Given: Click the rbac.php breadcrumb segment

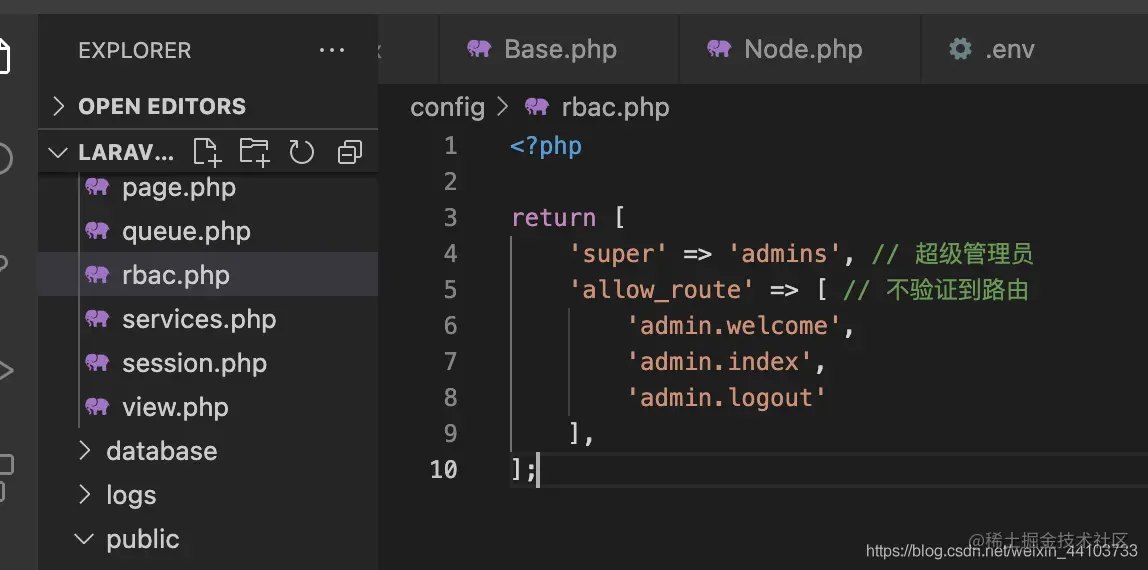Looking at the screenshot, I should (x=615, y=108).
